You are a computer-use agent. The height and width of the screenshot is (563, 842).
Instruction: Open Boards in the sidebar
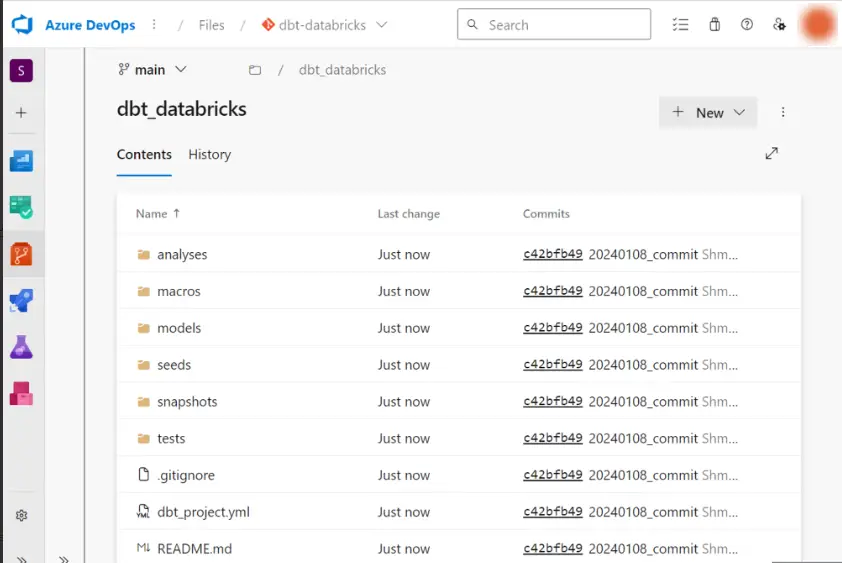click(x=21, y=207)
